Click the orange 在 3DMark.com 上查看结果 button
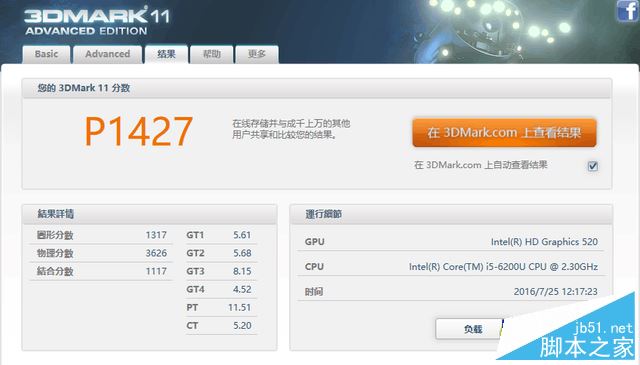The width and height of the screenshot is (640, 365). point(504,133)
